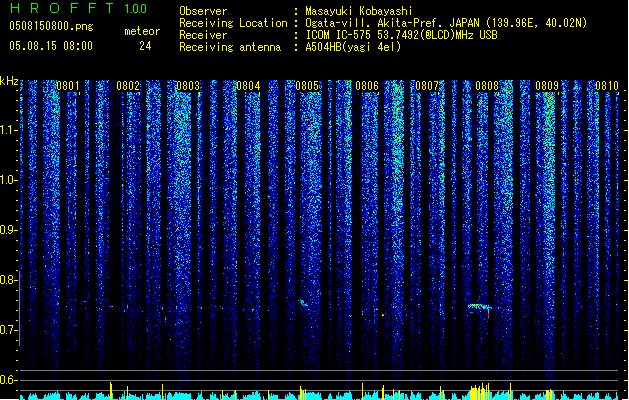The height and width of the screenshot is (400, 629).
Task: Click the 'meteor' label
Action: pyautogui.click(x=142, y=31)
